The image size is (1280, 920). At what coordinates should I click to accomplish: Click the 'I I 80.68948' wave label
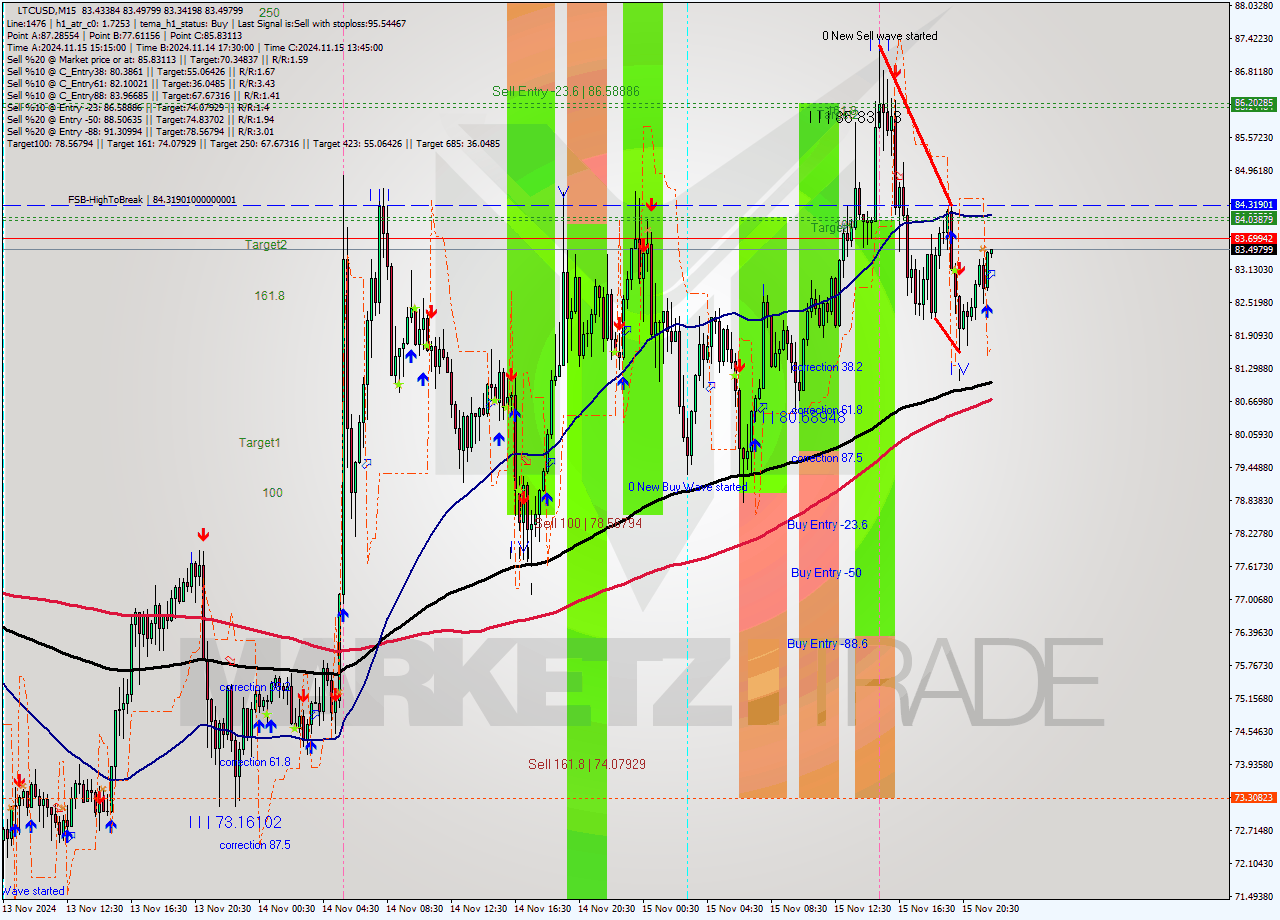798,418
